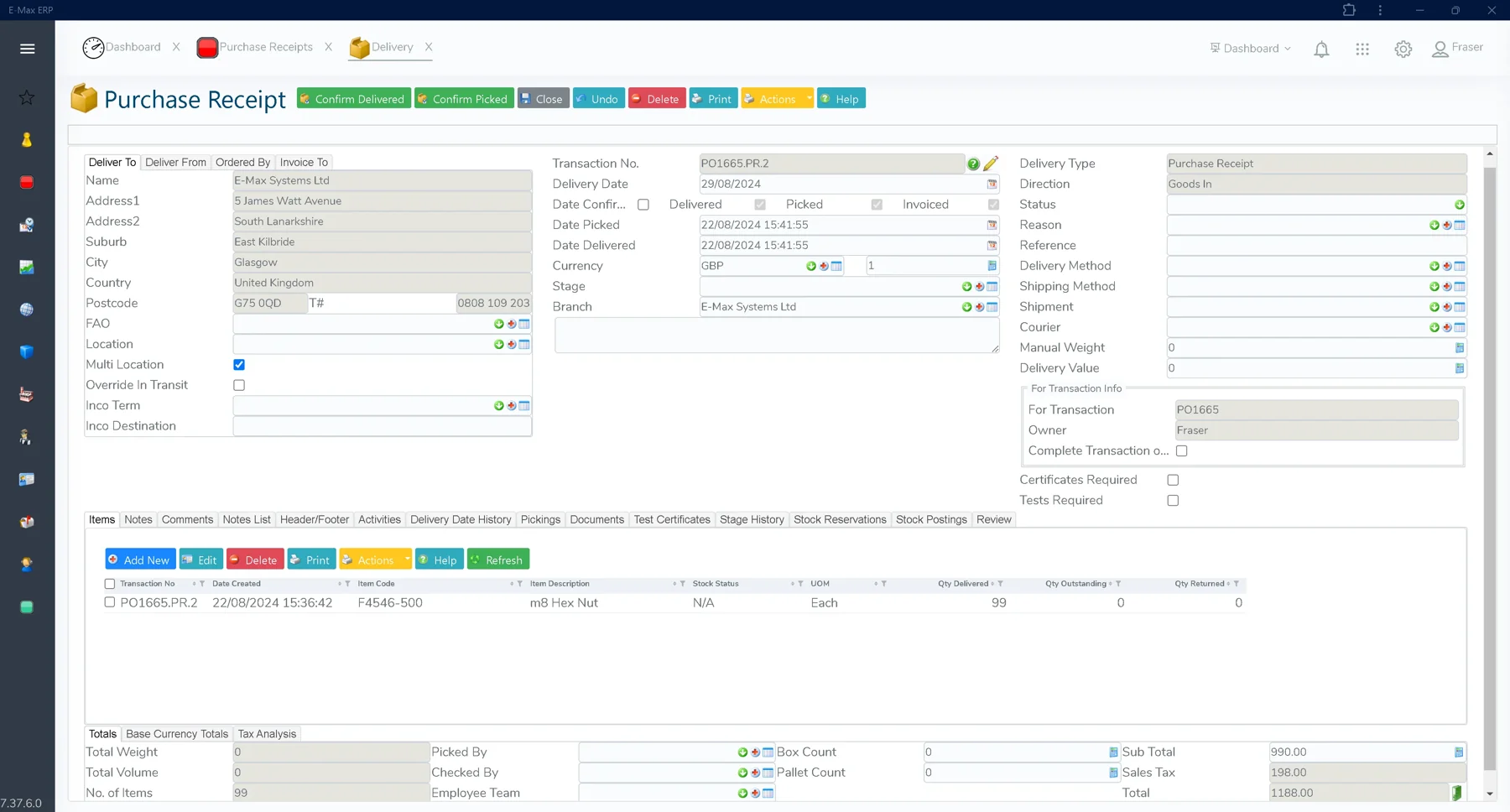Open the settings gear icon
The height and width of the screenshot is (812, 1510).
(1403, 49)
